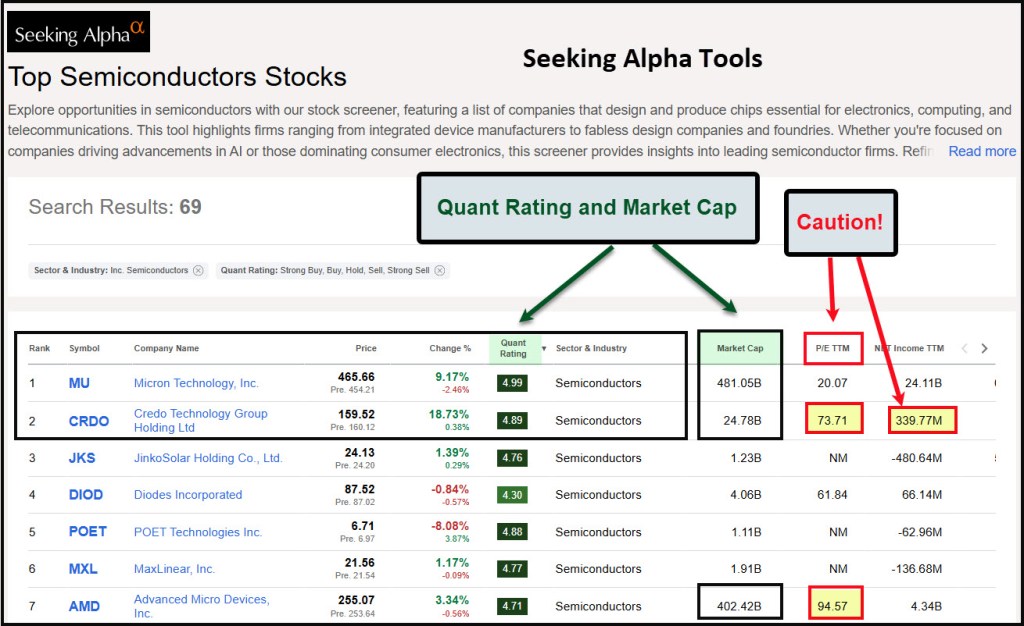This screenshot has width=1024, height=626.
Task: Click the 4.99 quant rating badge
Action: (512, 383)
